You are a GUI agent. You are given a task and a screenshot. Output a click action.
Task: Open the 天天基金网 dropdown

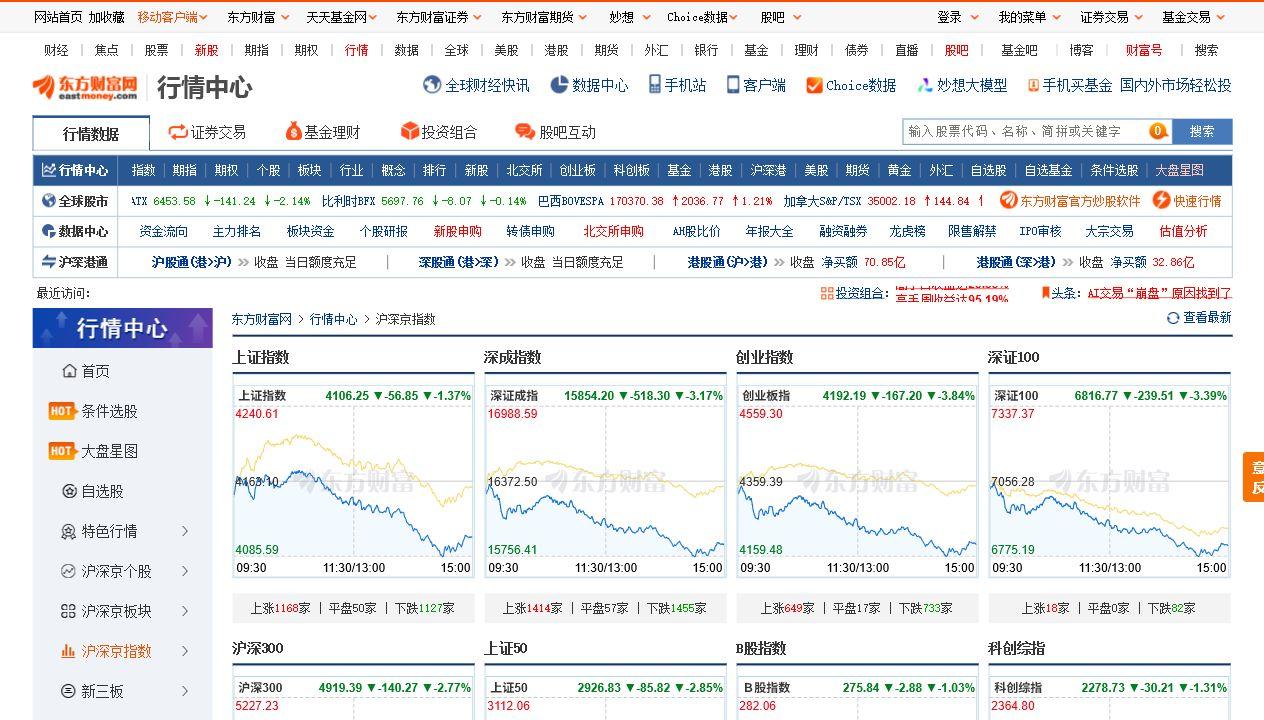[342, 17]
